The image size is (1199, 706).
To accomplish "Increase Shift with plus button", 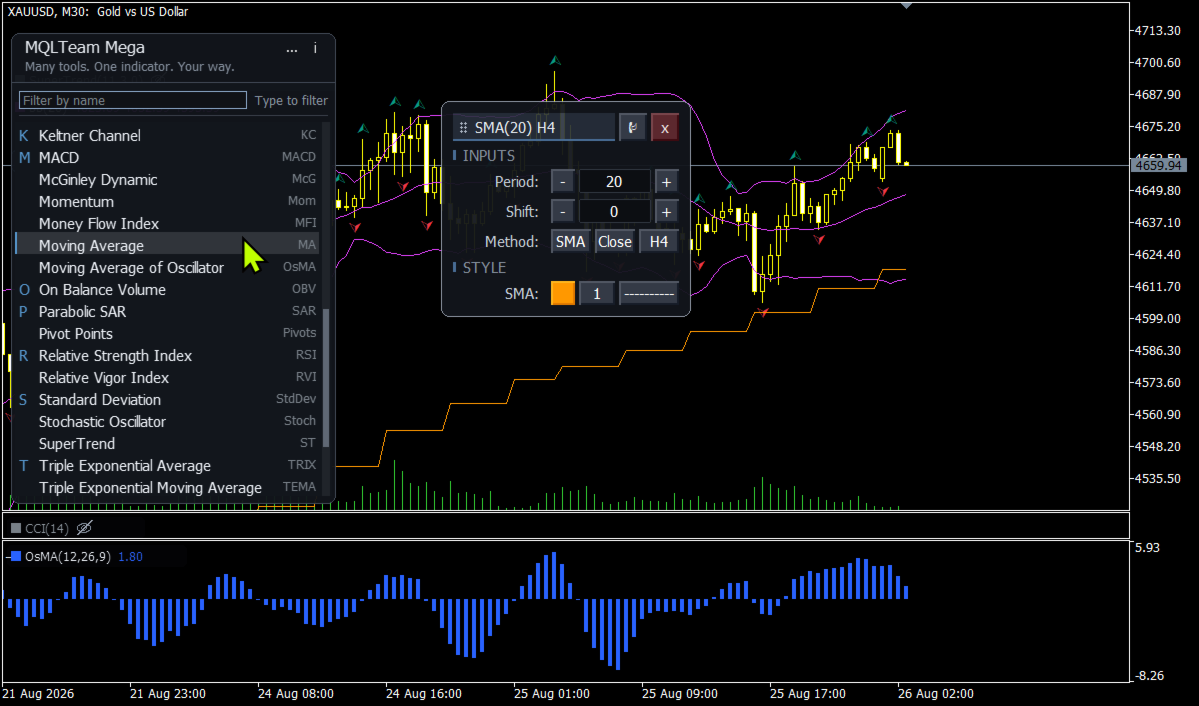I will click(x=666, y=212).
